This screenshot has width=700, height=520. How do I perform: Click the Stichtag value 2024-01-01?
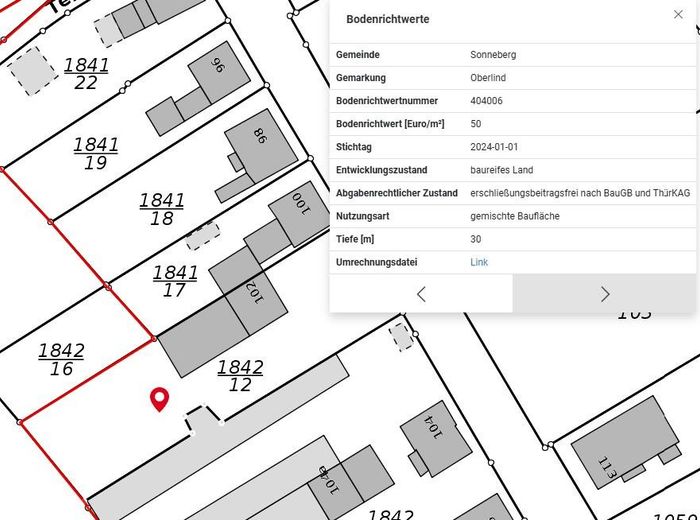[x=494, y=147]
